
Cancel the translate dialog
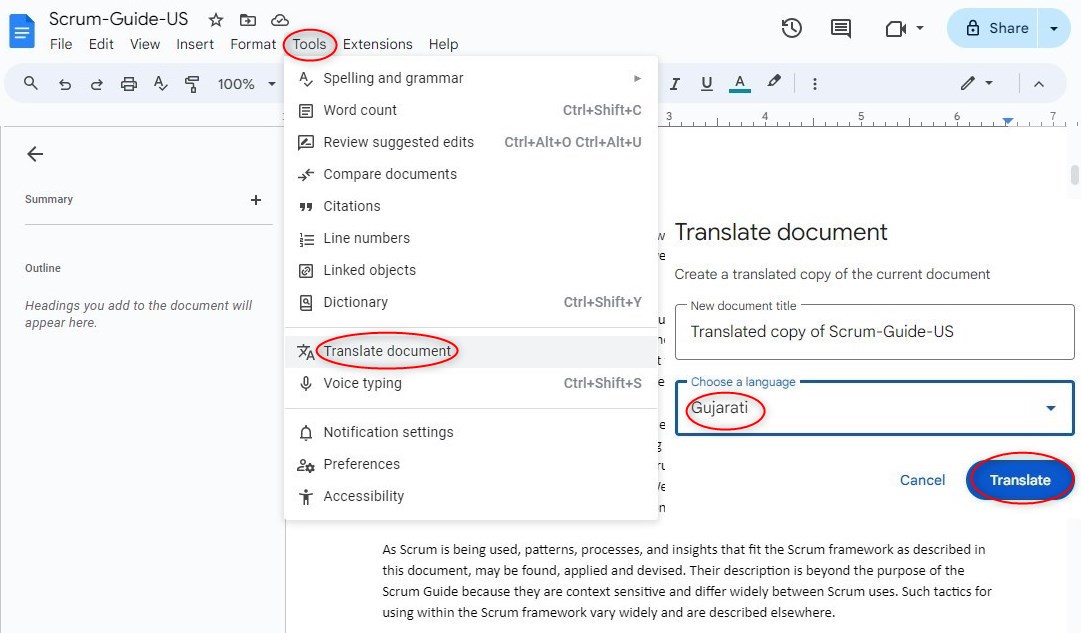922,480
